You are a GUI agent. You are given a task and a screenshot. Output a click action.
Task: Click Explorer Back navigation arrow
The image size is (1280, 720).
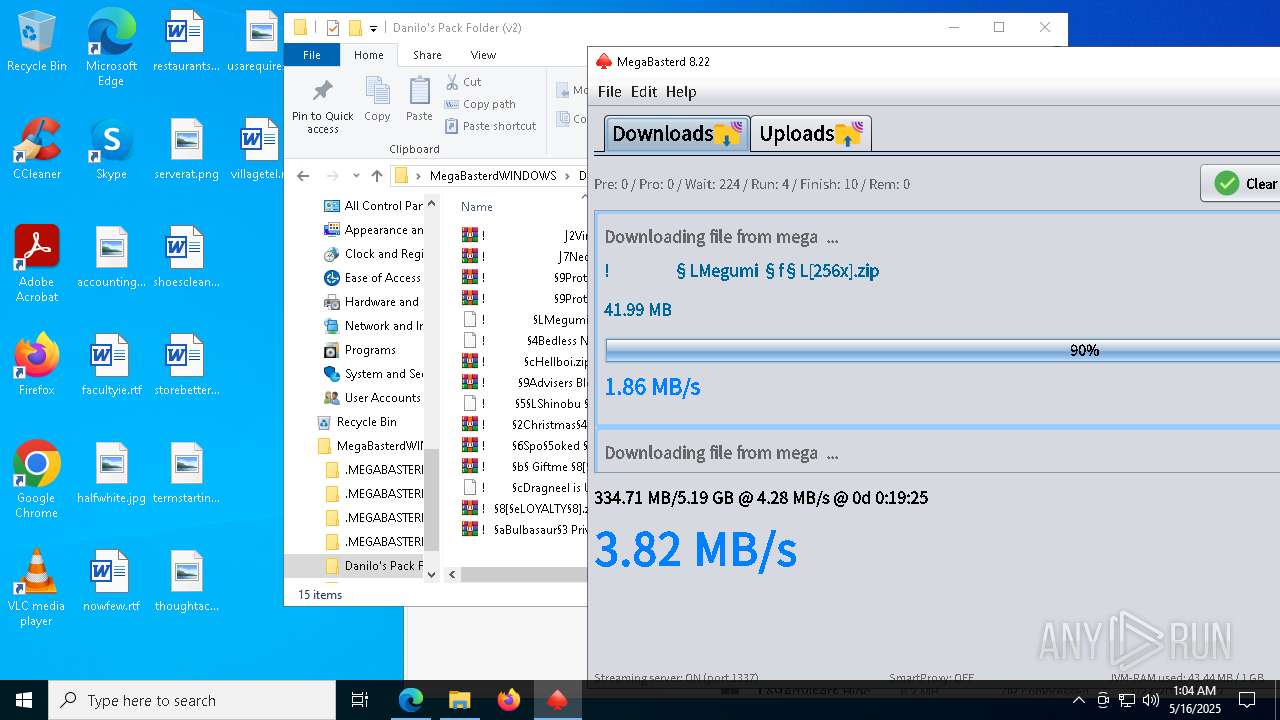303,176
